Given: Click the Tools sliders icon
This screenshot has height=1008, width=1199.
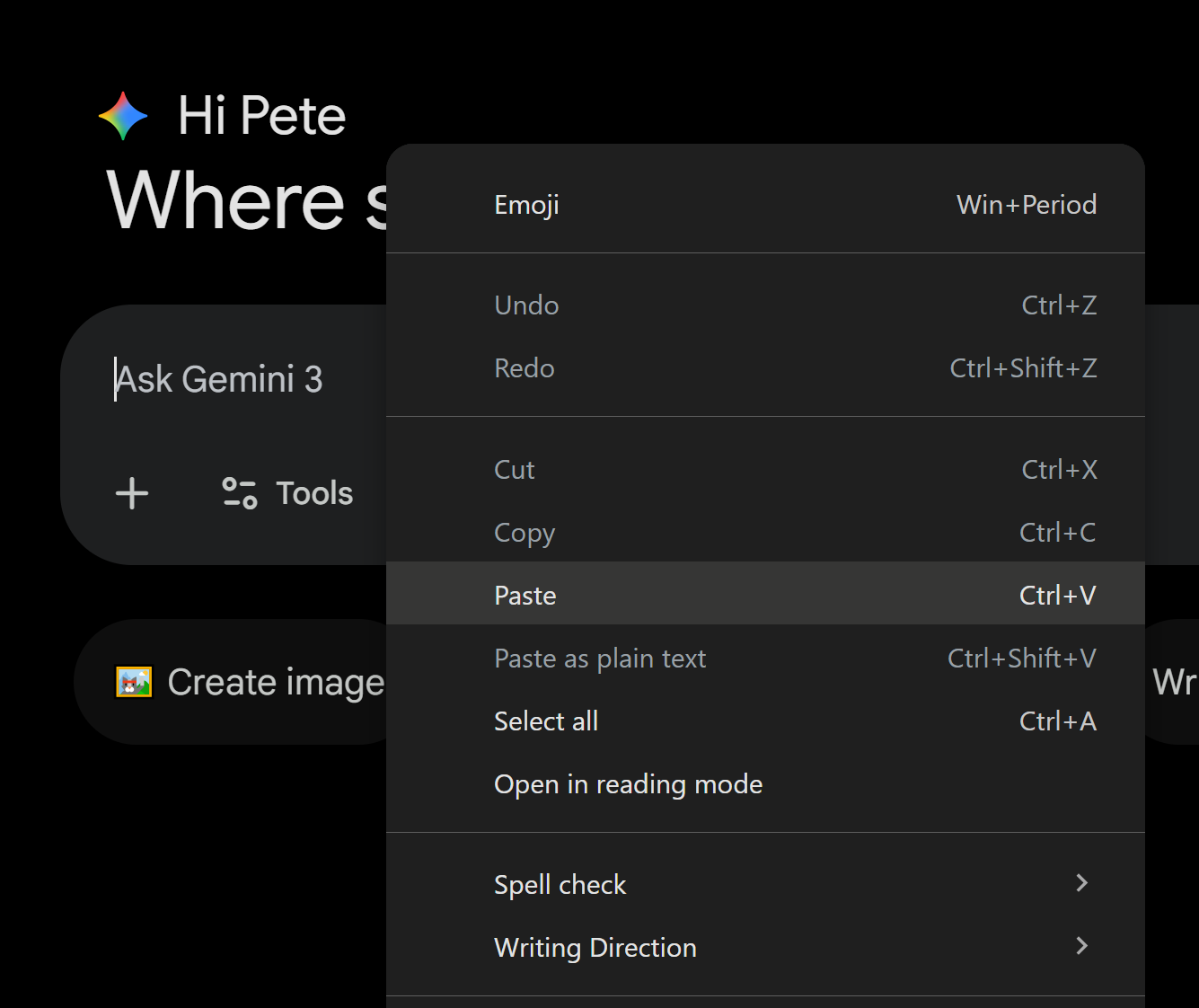Looking at the screenshot, I should click(240, 493).
